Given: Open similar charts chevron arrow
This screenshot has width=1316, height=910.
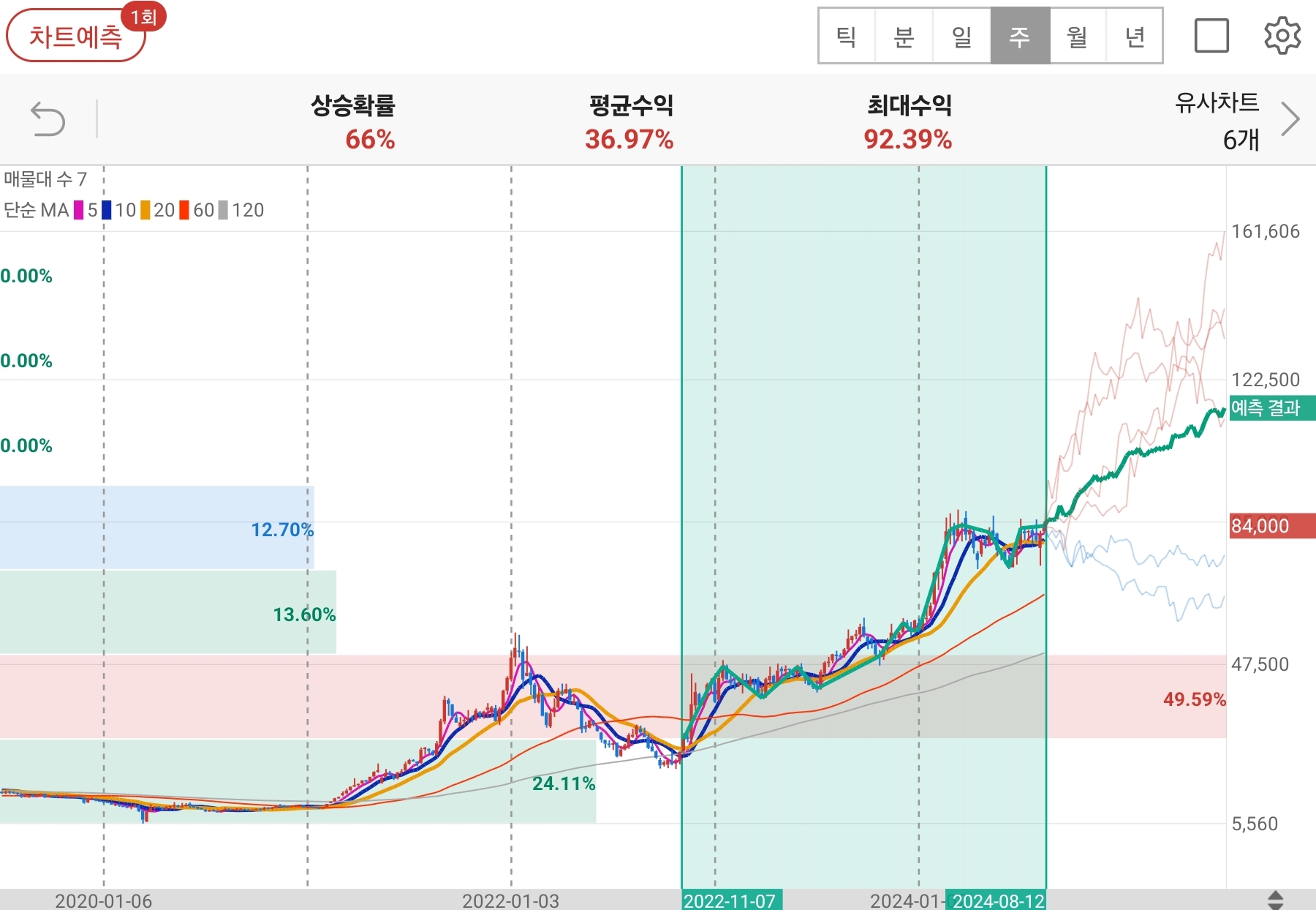Looking at the screenshot, I should point(1290,119).
